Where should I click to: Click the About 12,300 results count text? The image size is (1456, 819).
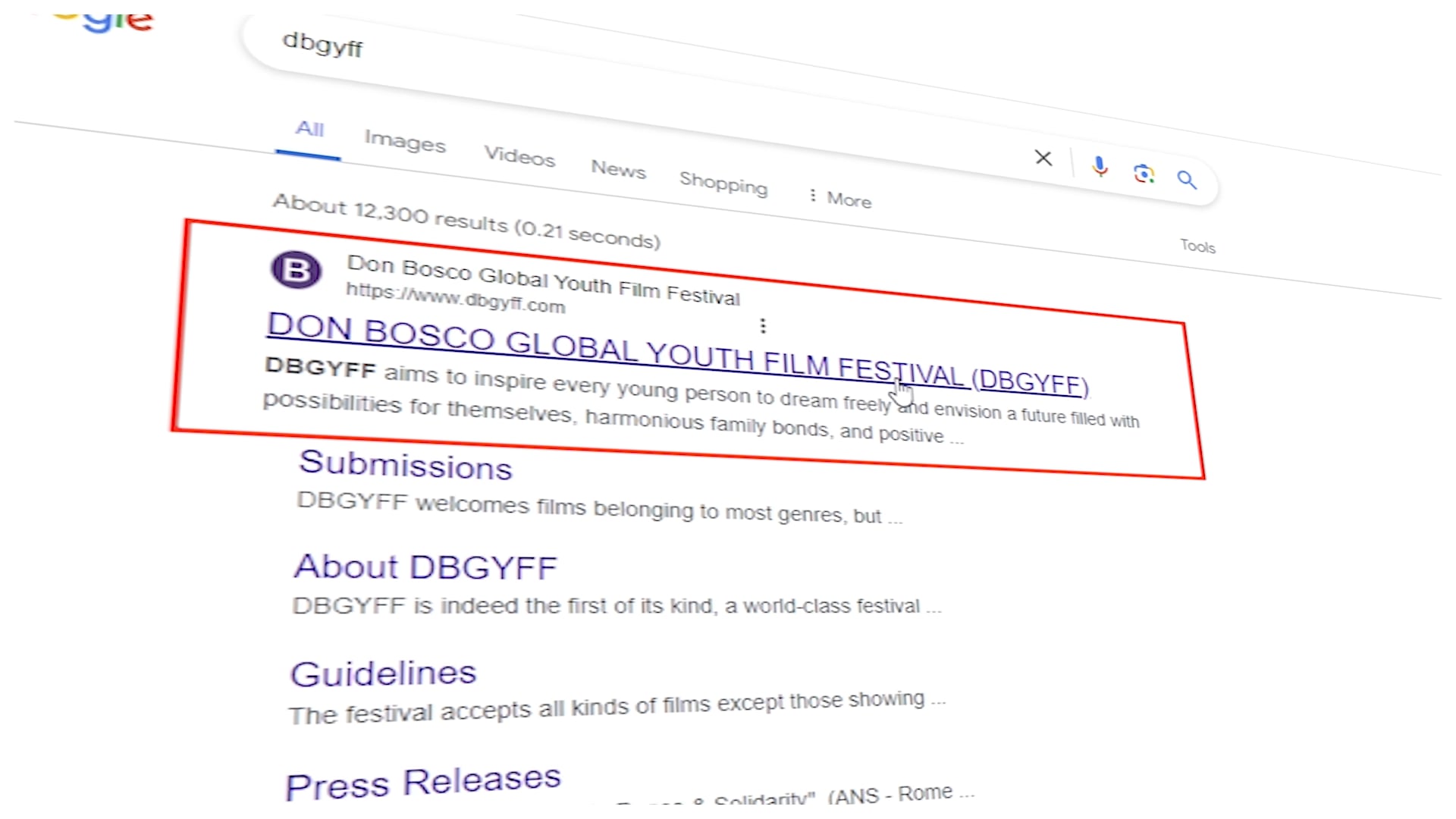[x=466, y=221]
